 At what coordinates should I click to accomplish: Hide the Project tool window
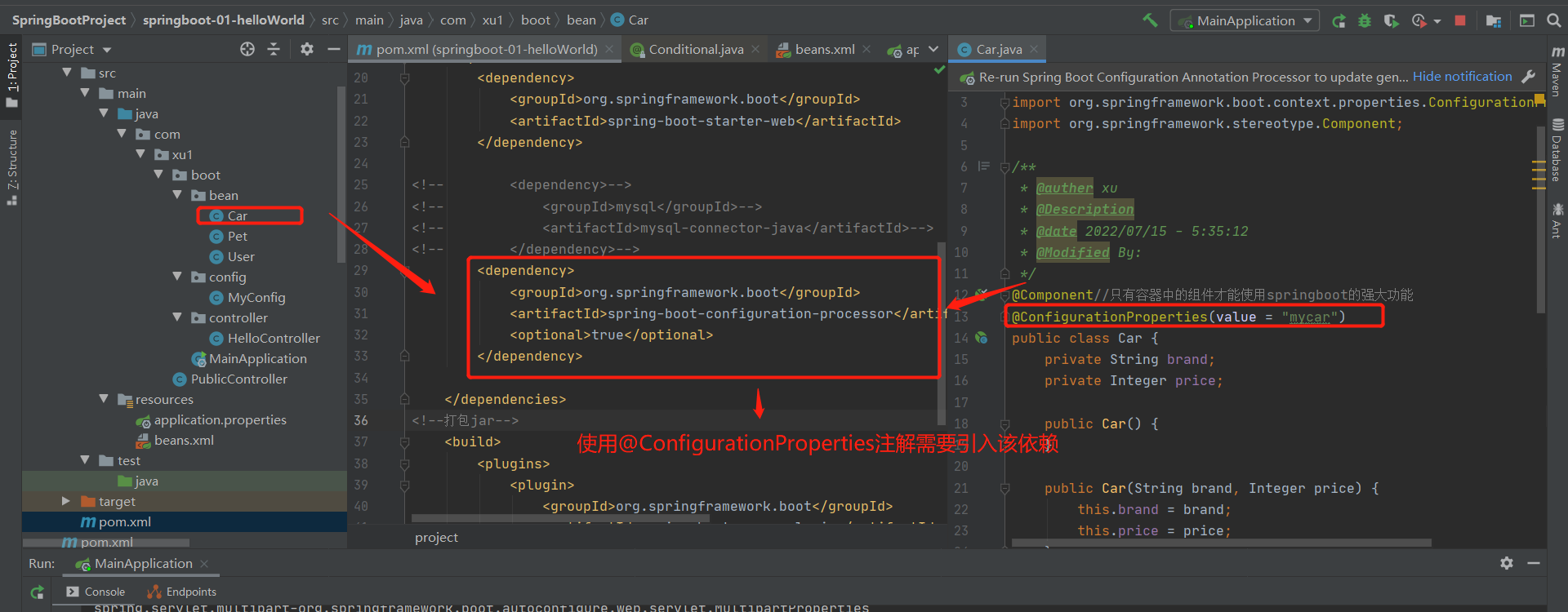(x=333, y=49)
